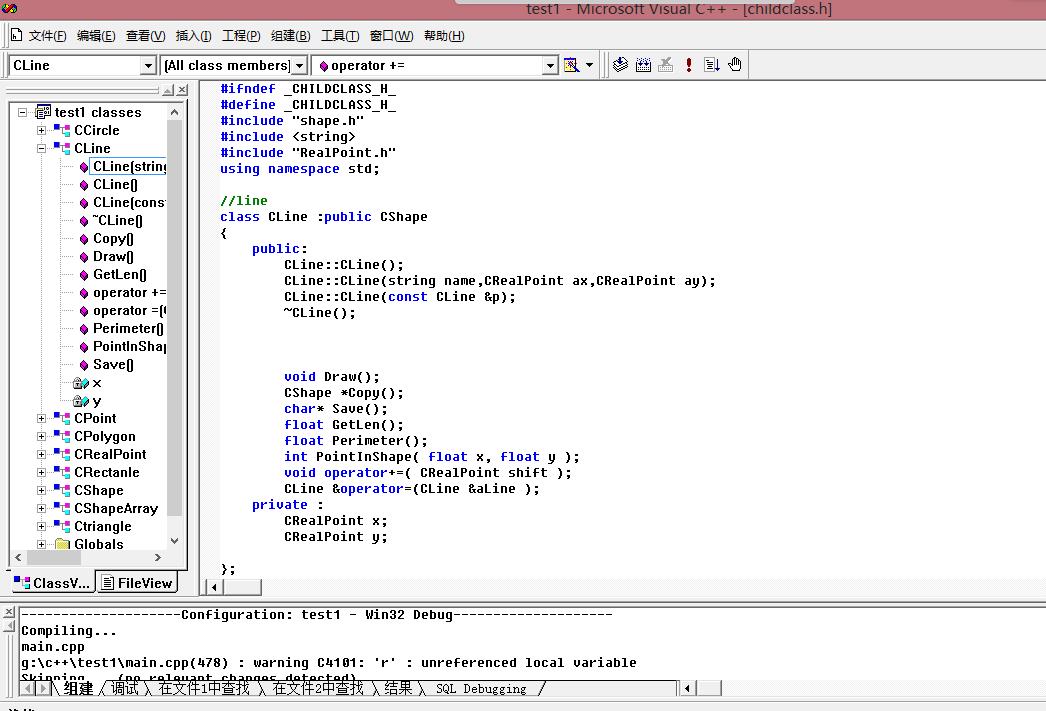Image resolution: width=1046 pixels, height=711 pixels.
Task: Open the 窗口(W) menu
Action: pos(392,36)
